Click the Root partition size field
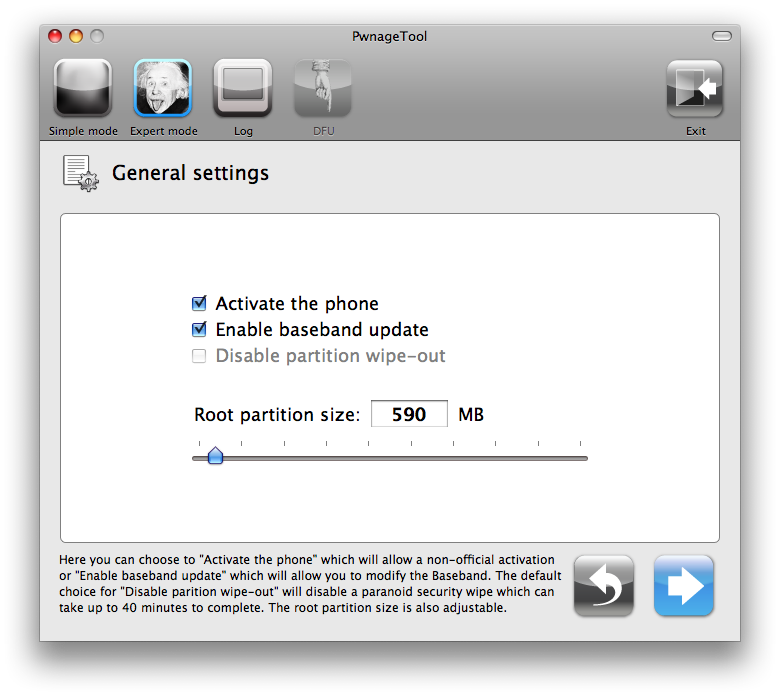This screenshot has height=696, width=780. point(409,414)
